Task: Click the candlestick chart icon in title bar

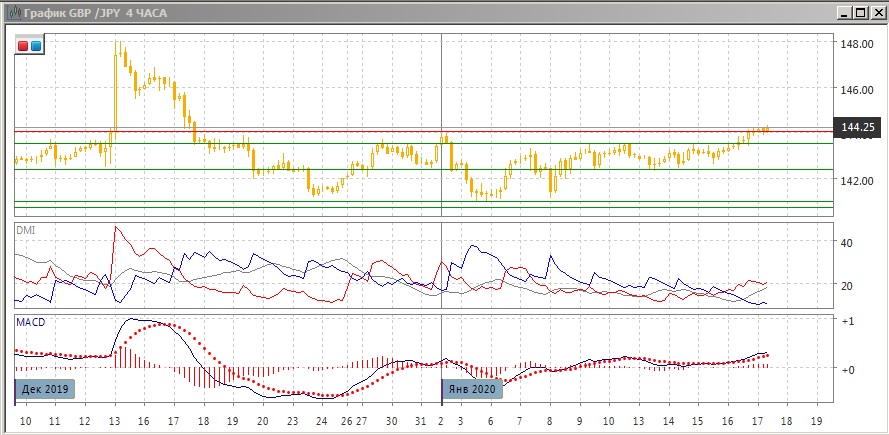Action: pos(12,13)
